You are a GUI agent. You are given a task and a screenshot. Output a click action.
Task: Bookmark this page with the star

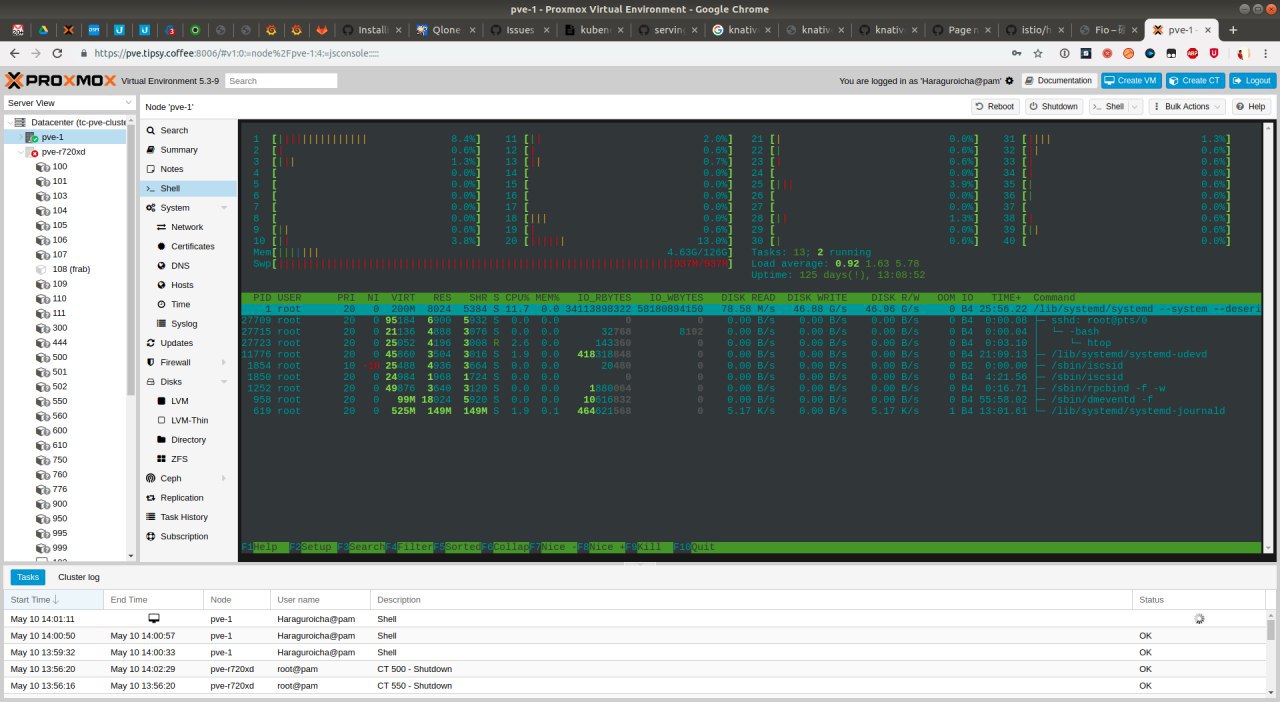1038,53
